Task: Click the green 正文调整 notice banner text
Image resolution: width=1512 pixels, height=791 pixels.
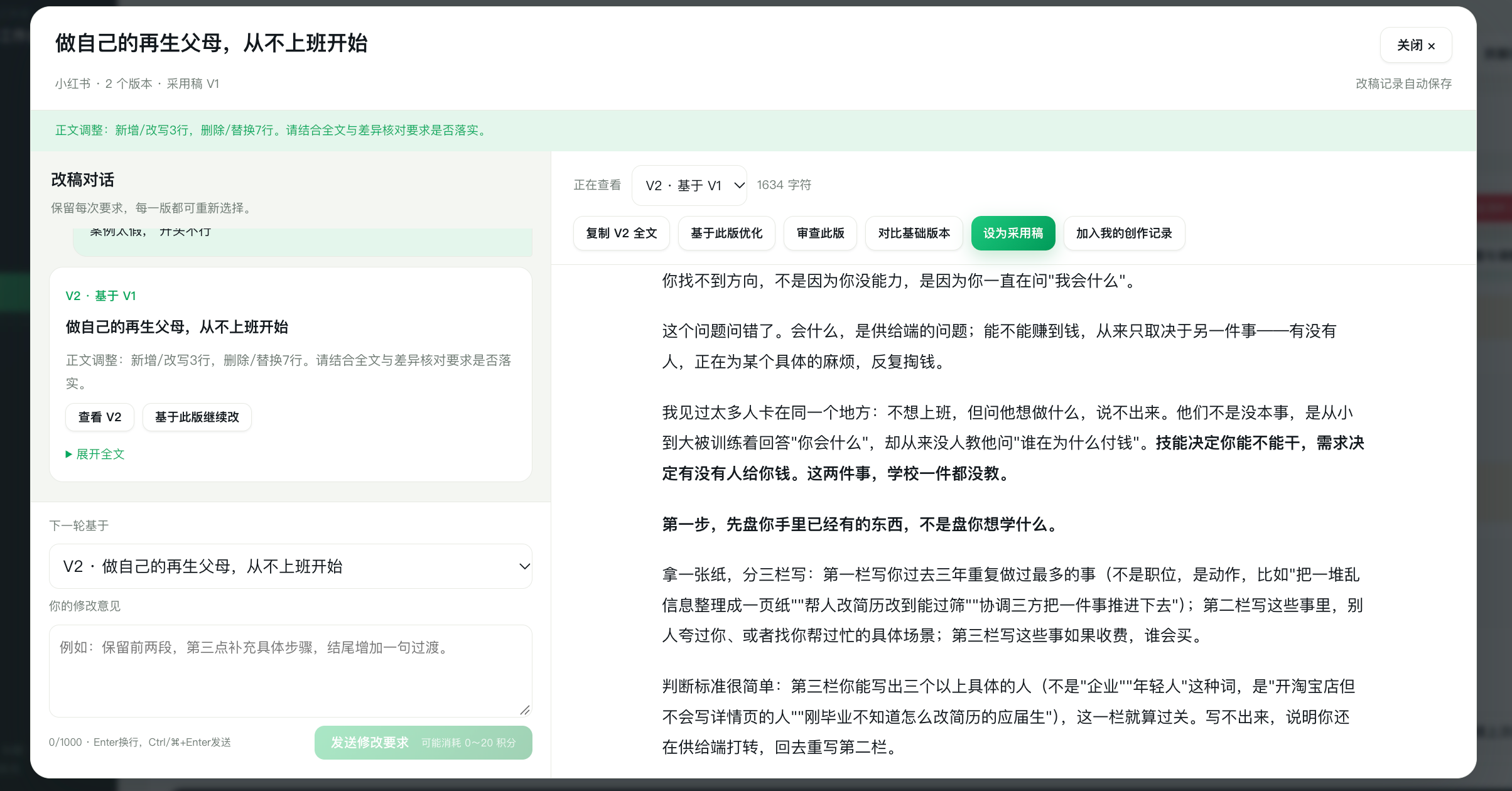Action: coord(273,131)
